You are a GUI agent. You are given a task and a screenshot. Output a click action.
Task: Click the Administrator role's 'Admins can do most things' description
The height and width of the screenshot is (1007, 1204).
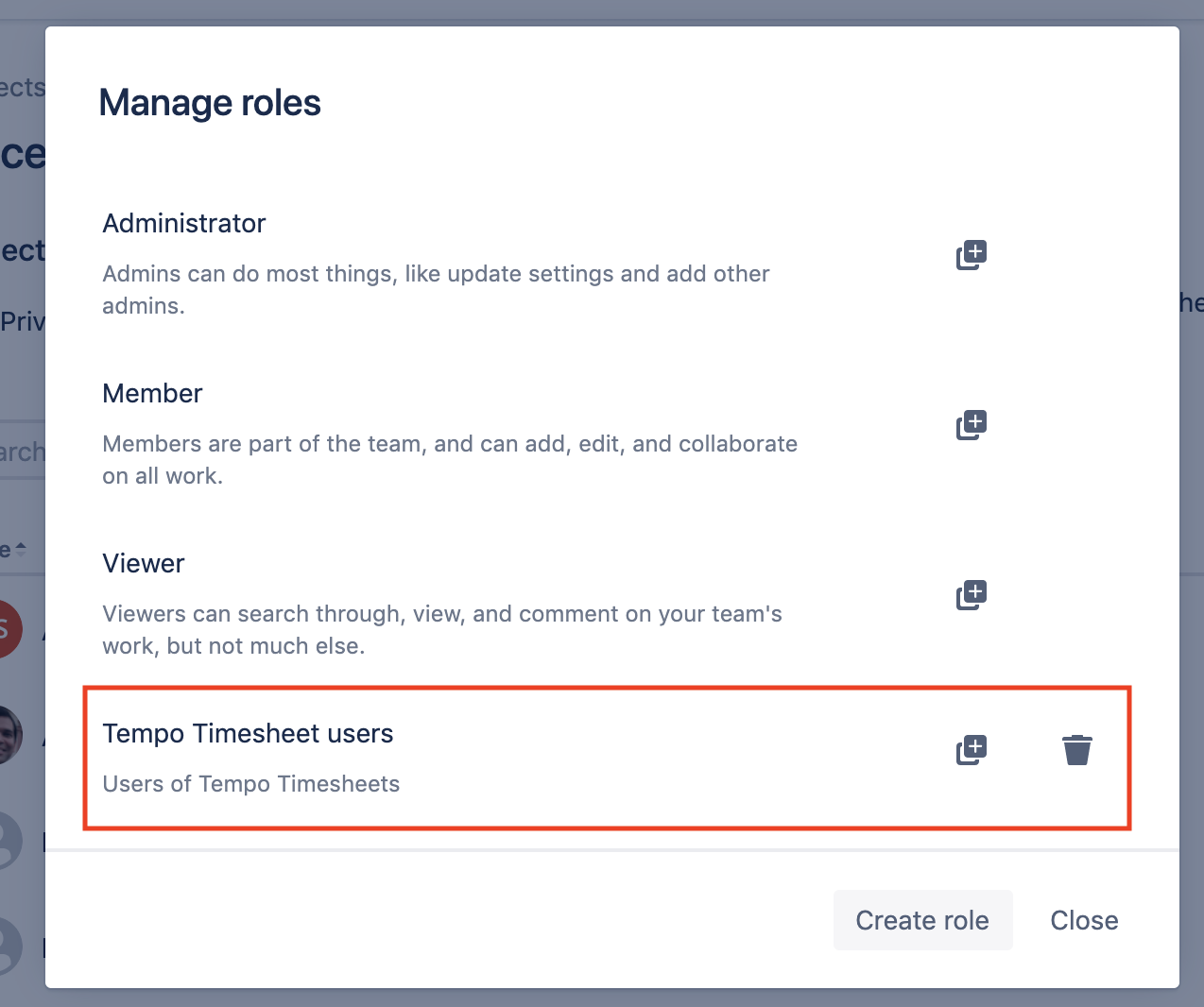436,290
